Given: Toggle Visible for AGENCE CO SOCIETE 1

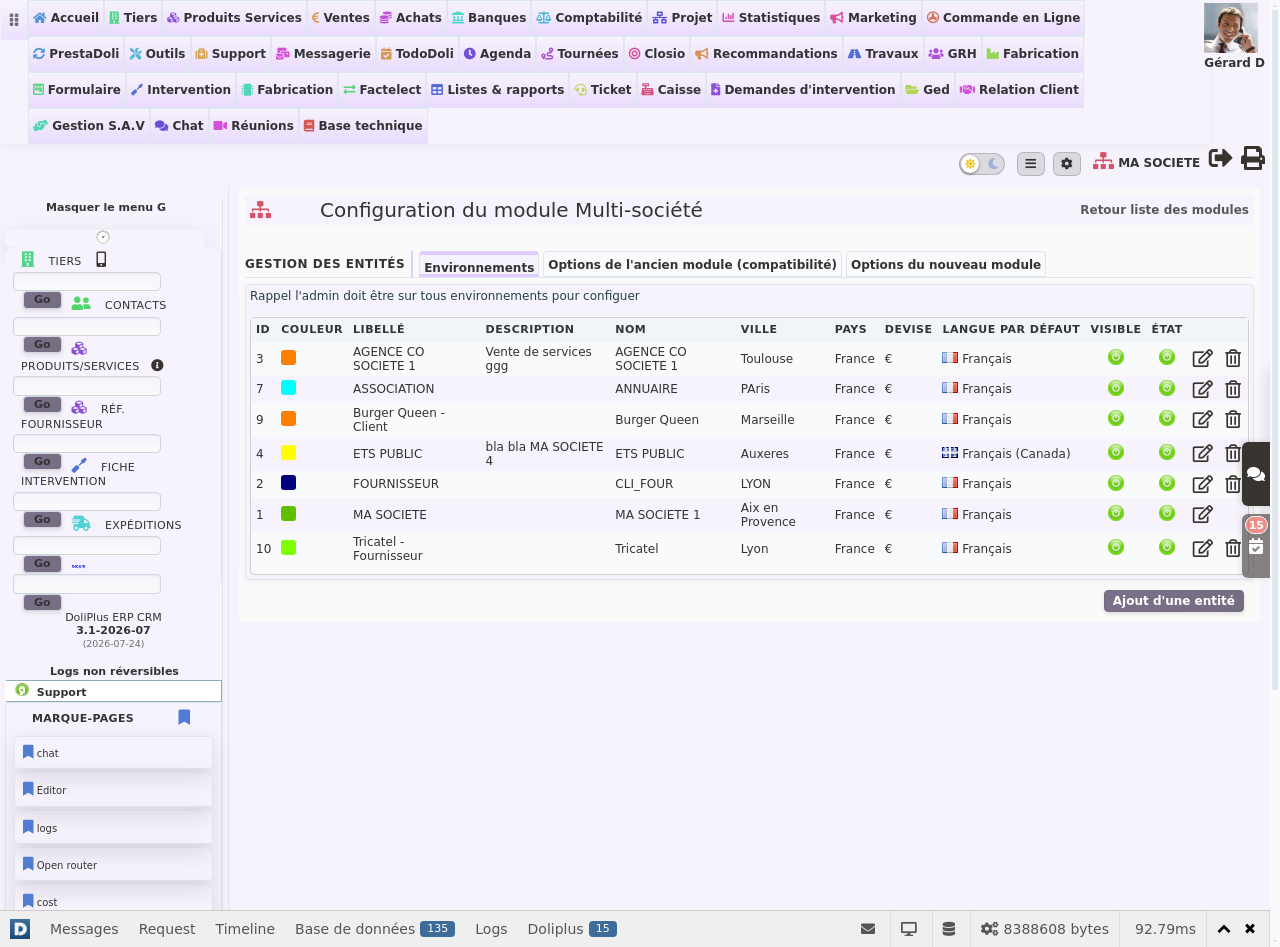Looking at the screenshot, I should coord(1116,357).
